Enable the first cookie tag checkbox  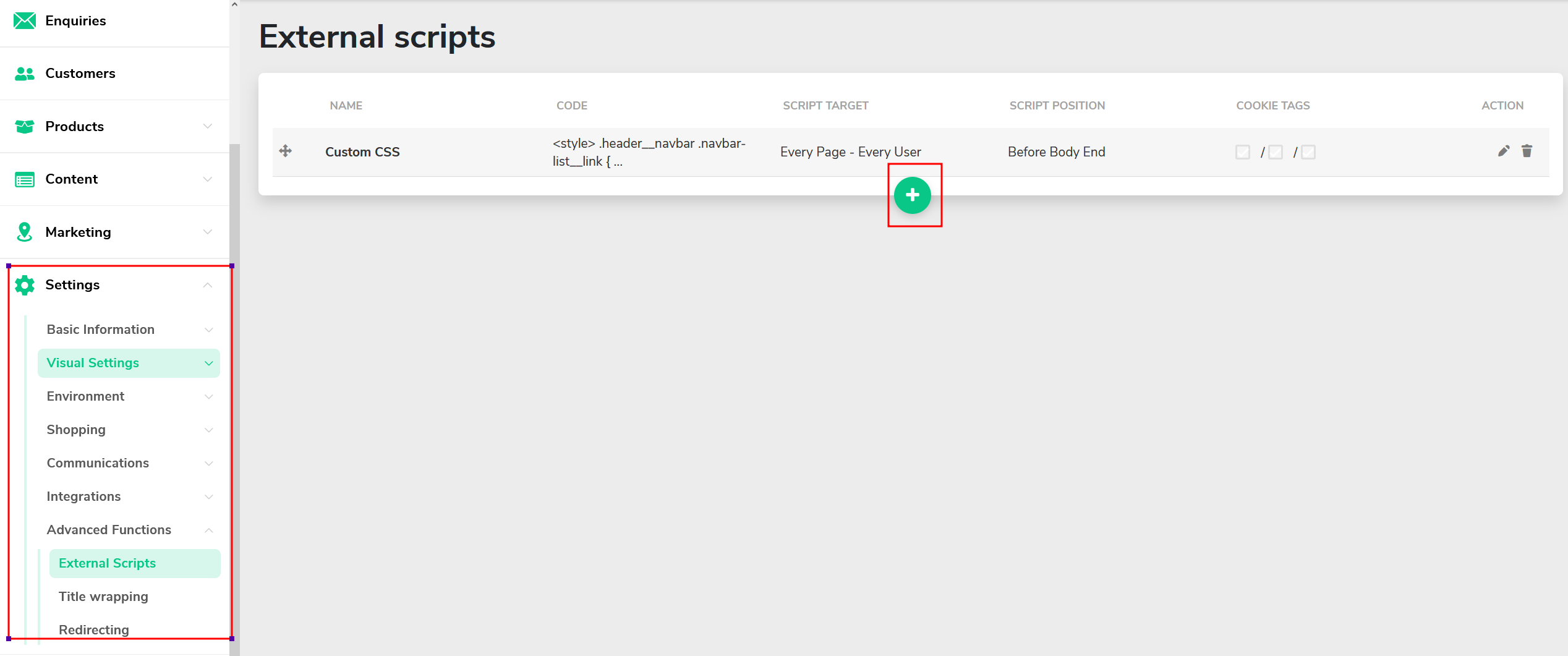[1243, 151]
